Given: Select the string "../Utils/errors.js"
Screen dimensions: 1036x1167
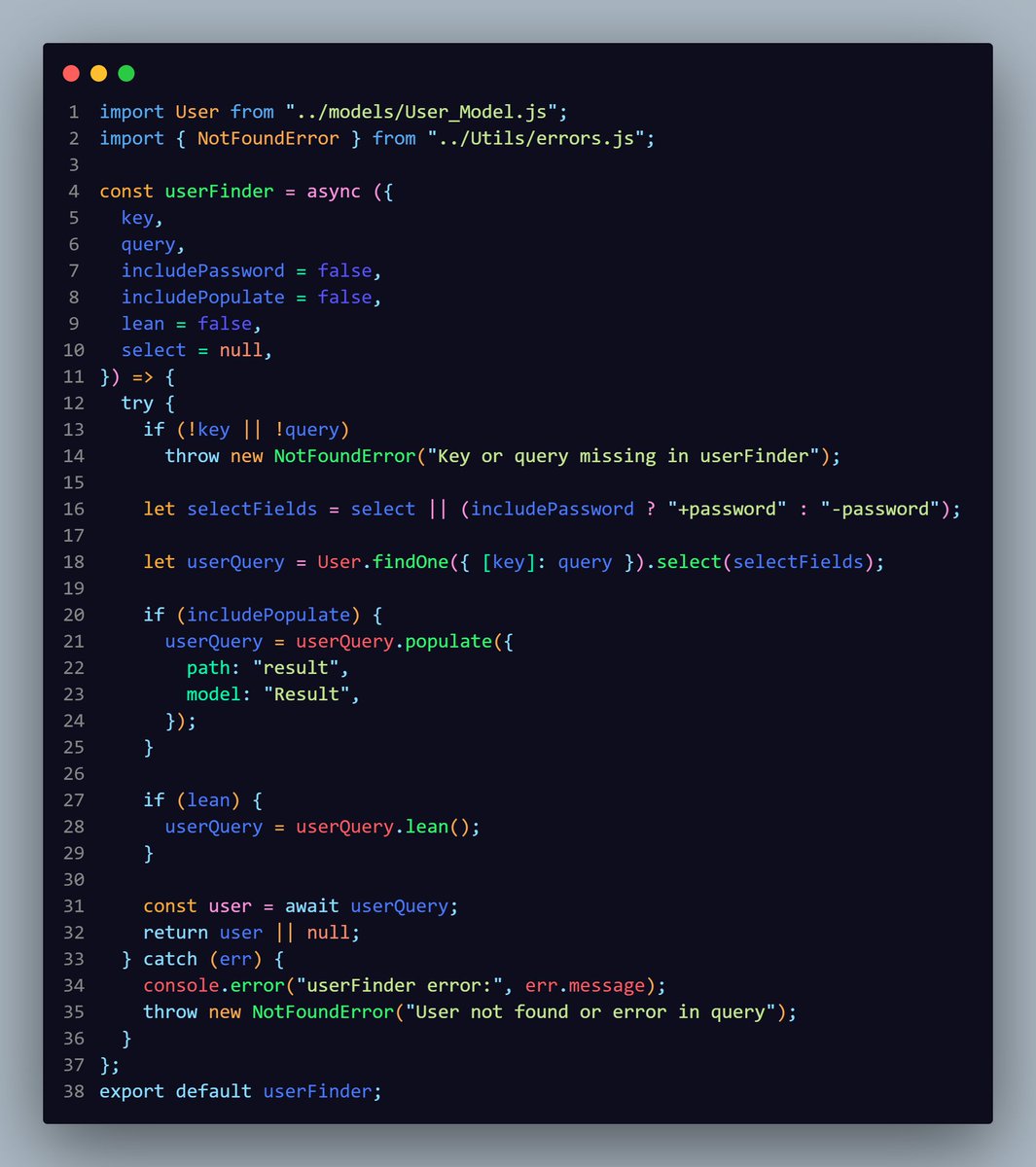Looking at the screenshot, I should point(536,138).
